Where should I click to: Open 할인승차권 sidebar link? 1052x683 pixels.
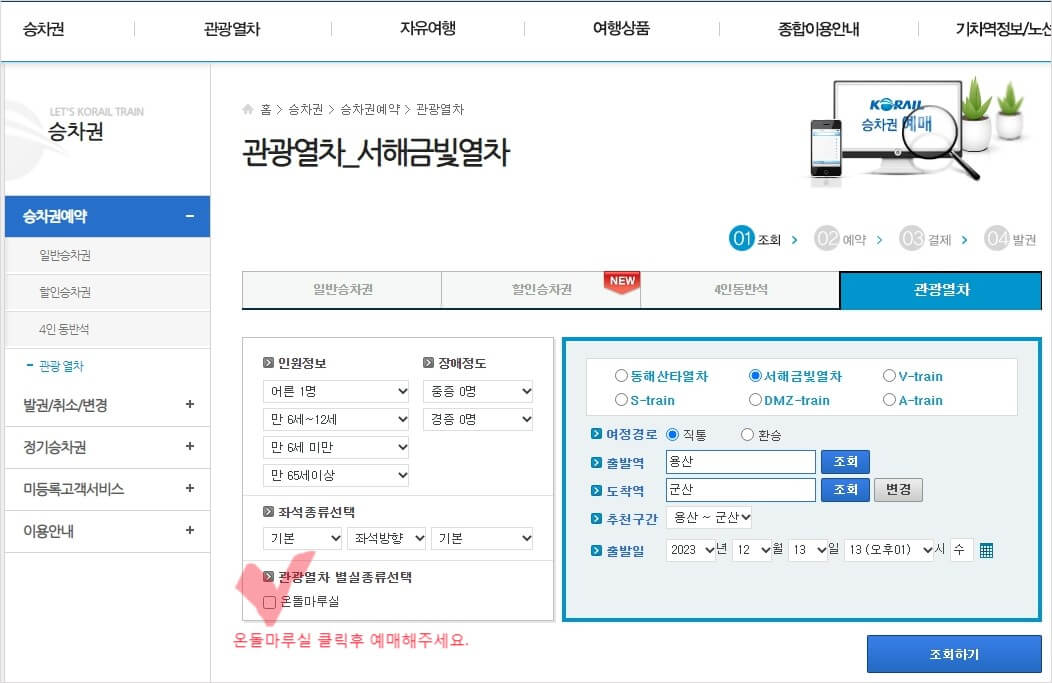65,292
